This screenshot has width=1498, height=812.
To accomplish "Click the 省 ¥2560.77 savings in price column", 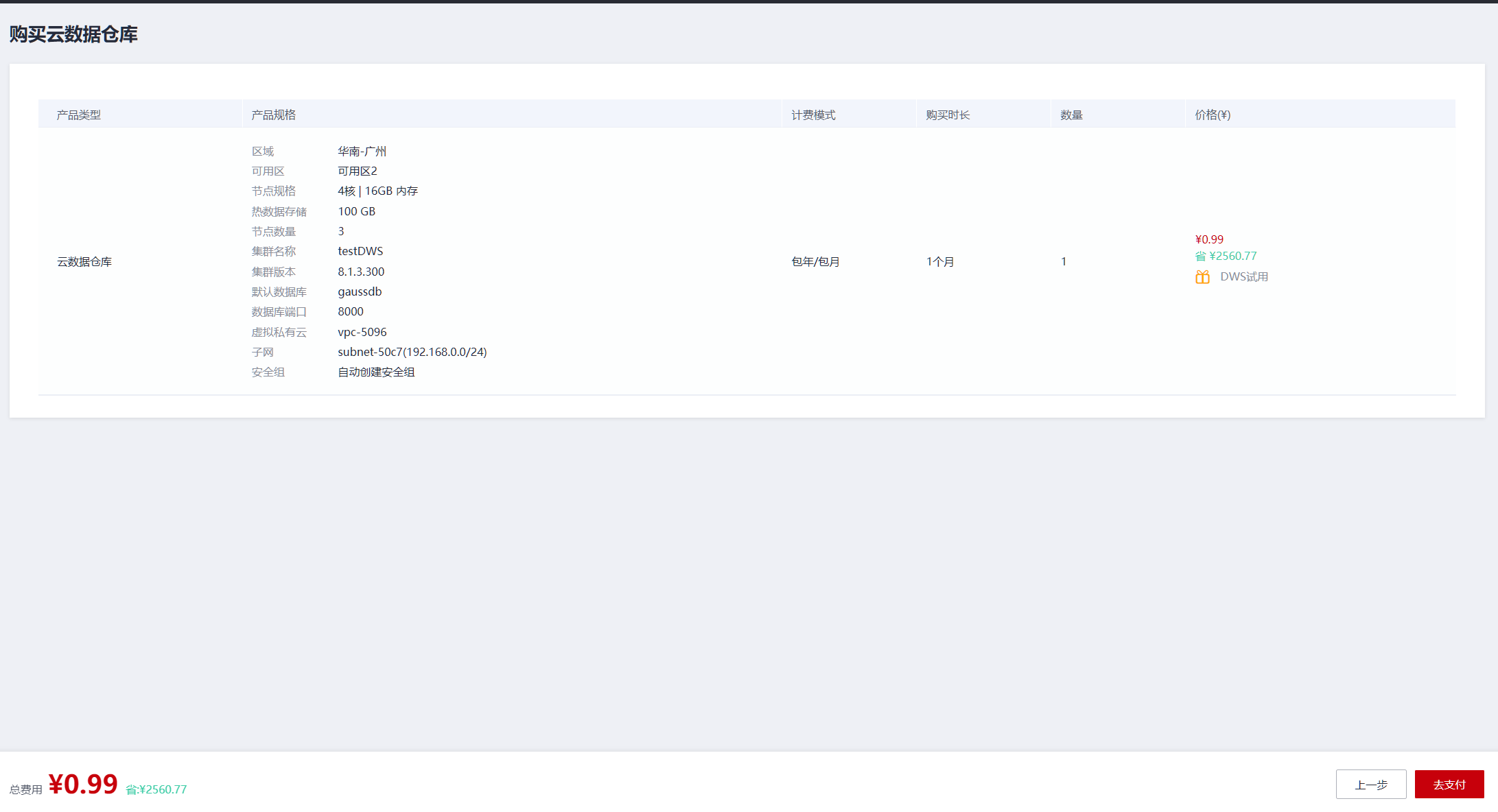I will (x=1226, y=256).
